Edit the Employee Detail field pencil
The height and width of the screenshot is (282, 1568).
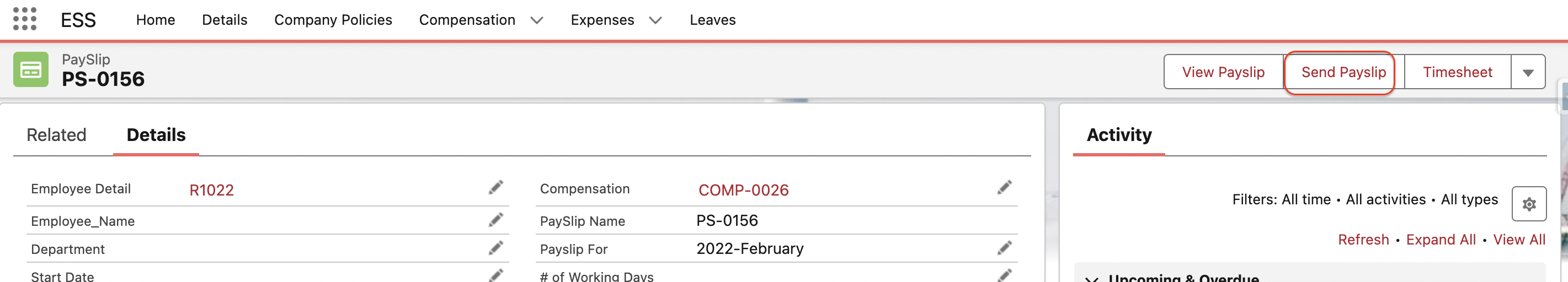(x=496, y=188)
